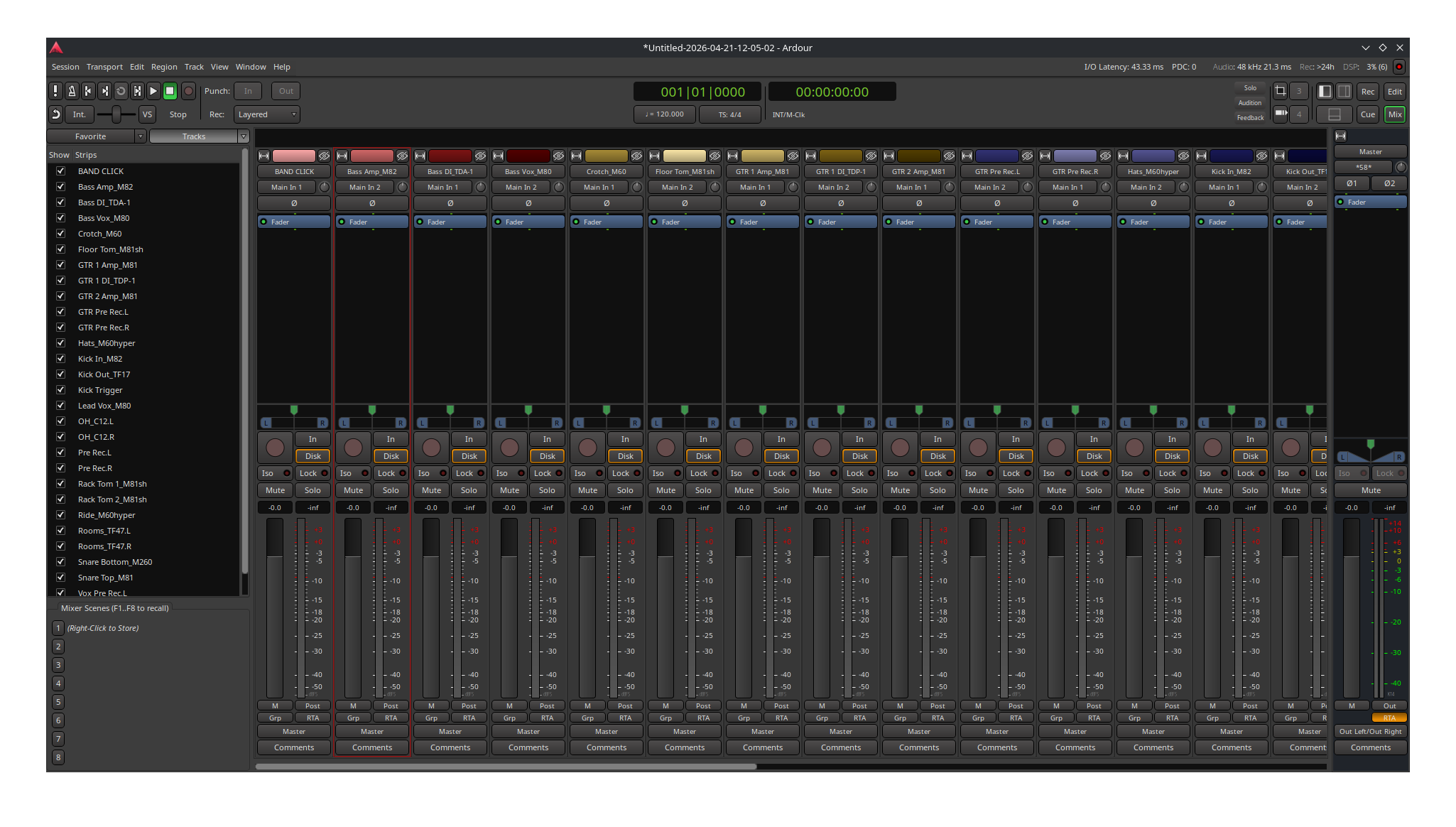This screenshot has width=1456, height=827.
Task: Click the Ardour logo icon in title bar
Action: coord(56,48)
